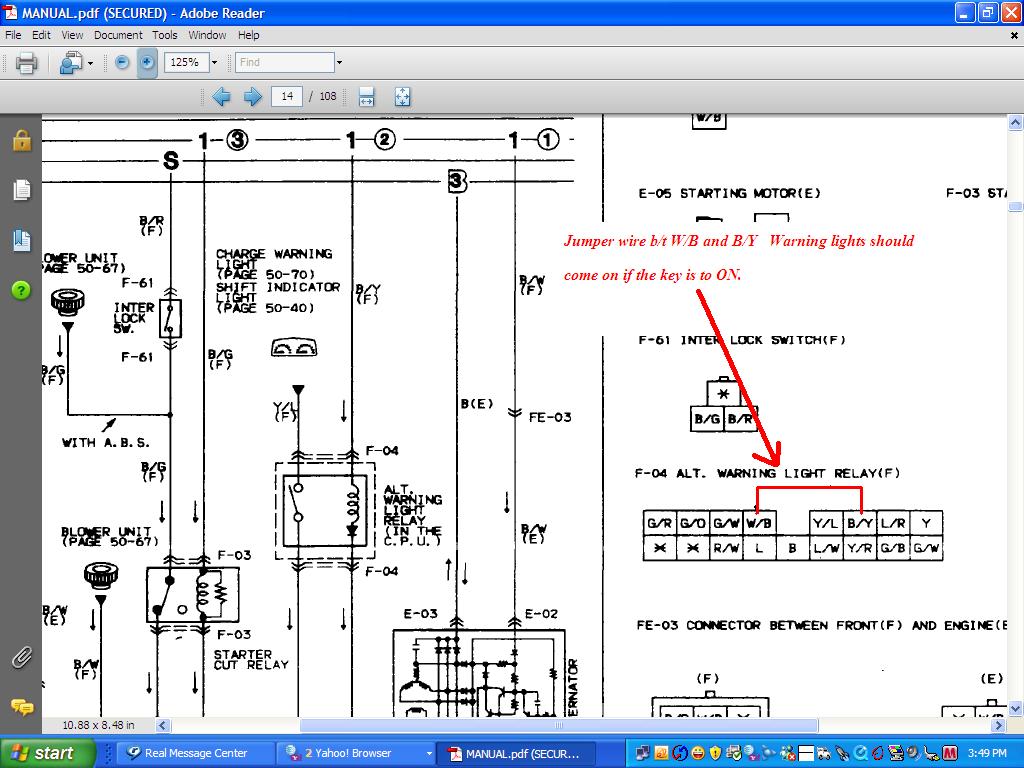Expand the collaborate tool dropdown arrow
Screen dimensions: 1024x768
click(90, 62)
